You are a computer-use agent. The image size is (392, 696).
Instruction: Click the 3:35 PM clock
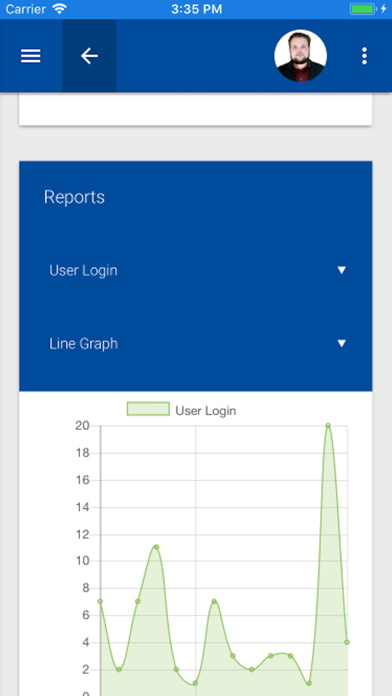pyautogui.click(x=196, y=9)
